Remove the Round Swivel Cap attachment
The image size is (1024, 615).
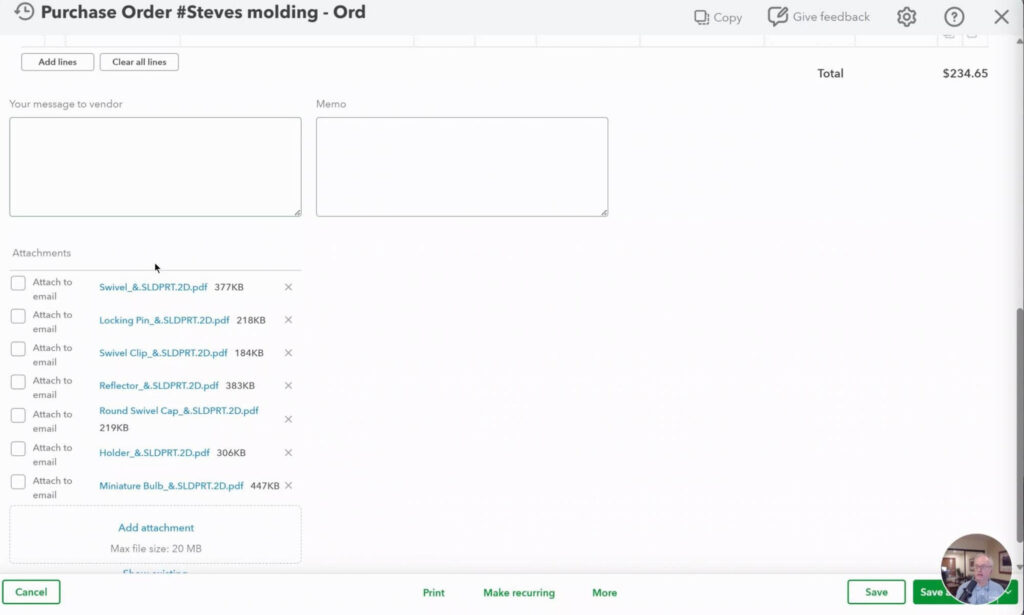288,419
